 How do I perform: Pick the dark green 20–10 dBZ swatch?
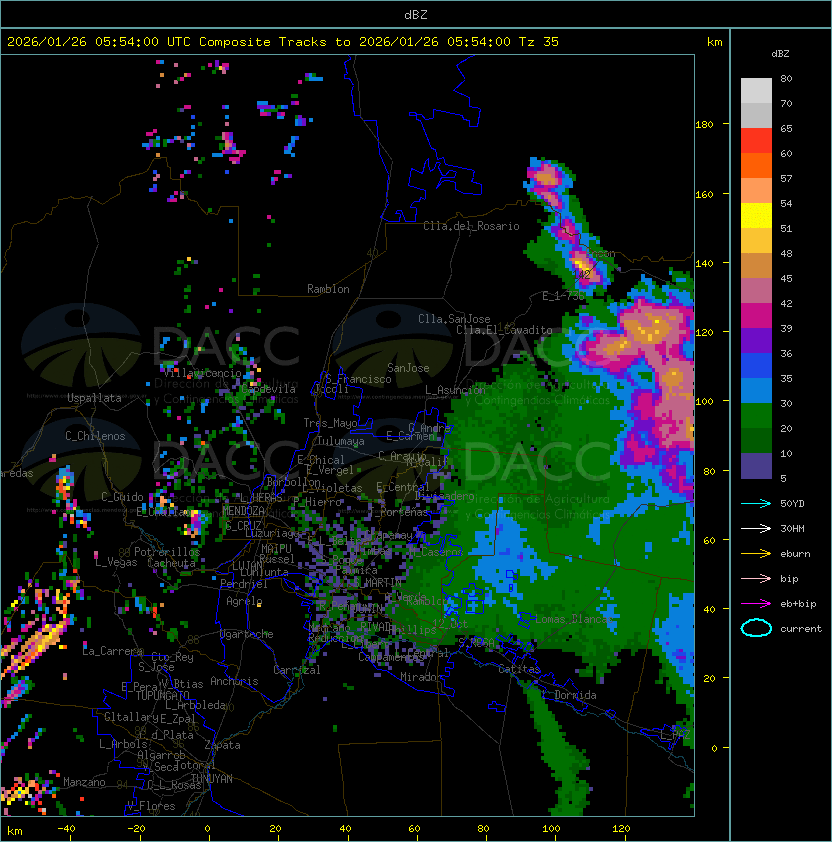(756, 440)
